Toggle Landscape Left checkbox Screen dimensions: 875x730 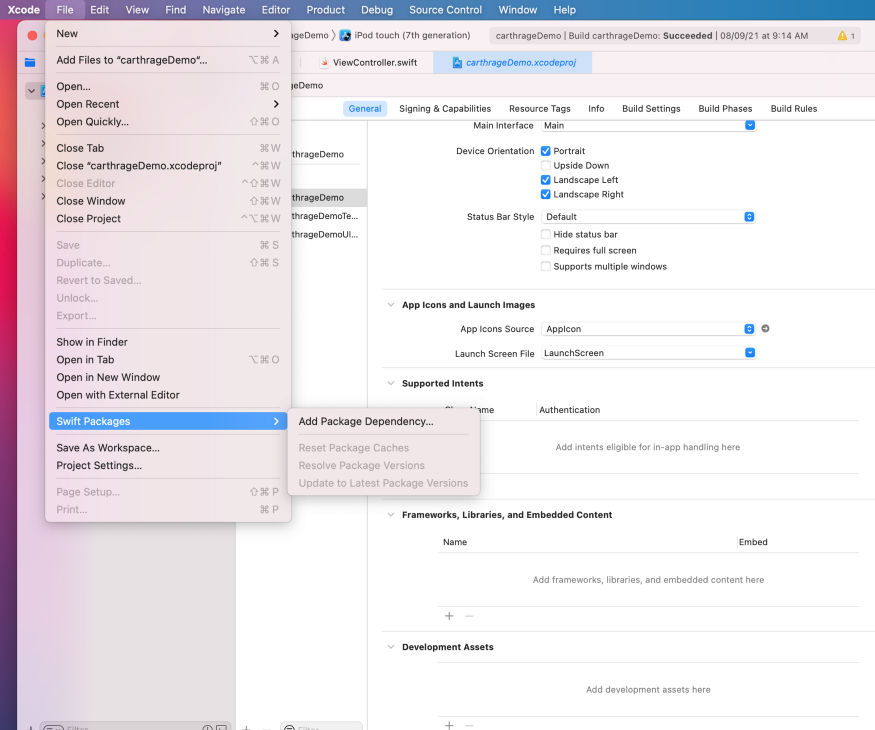click(546, 180)
